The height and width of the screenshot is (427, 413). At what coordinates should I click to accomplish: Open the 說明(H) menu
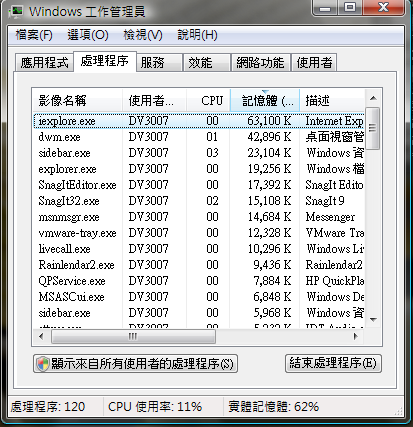(197, 35)
